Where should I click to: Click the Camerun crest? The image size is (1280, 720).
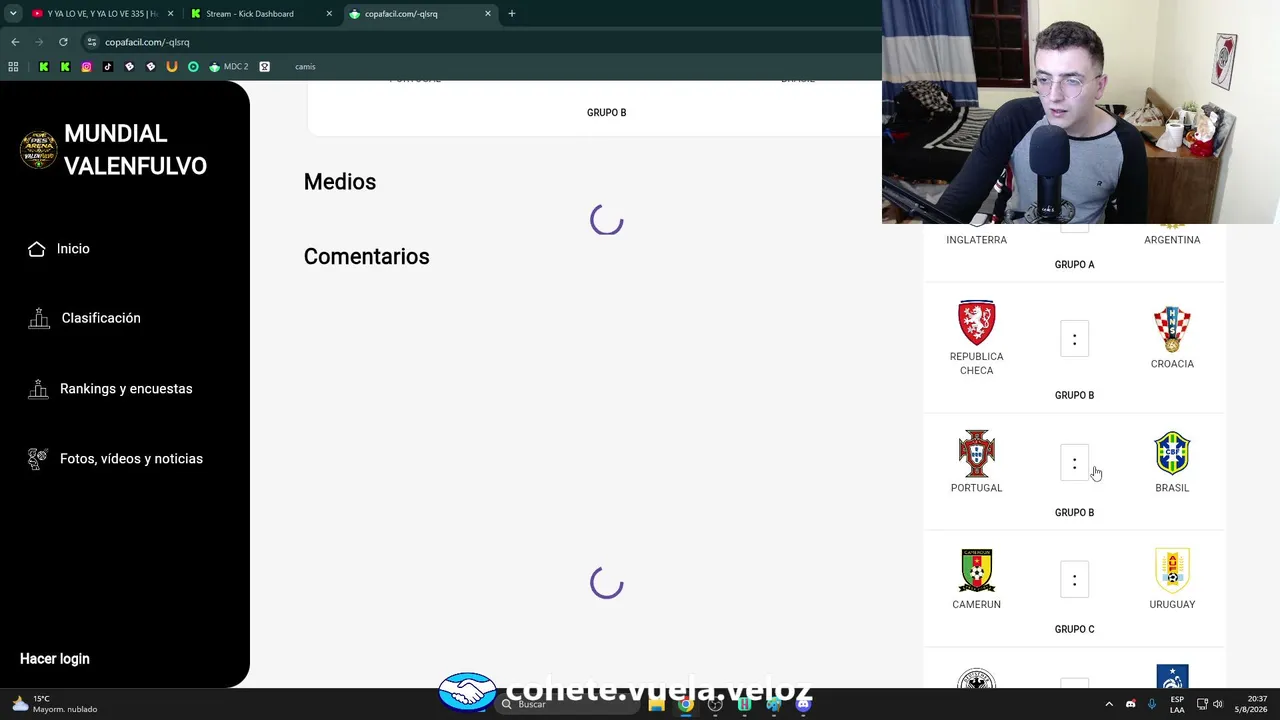click(x=977, y=571)
